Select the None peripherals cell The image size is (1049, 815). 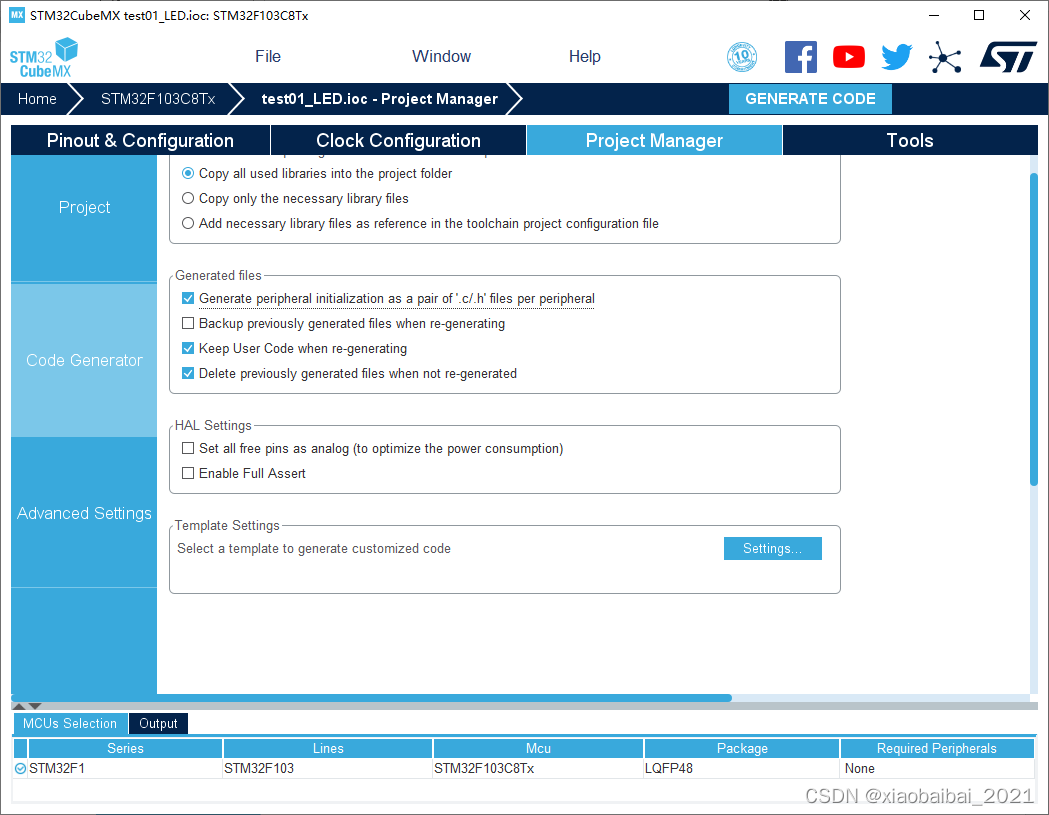coord(937,768)
